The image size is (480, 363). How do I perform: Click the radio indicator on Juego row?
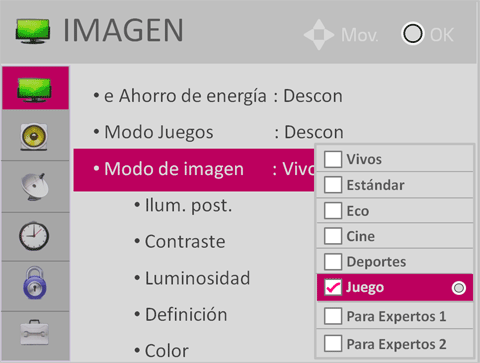pos(459,288)
